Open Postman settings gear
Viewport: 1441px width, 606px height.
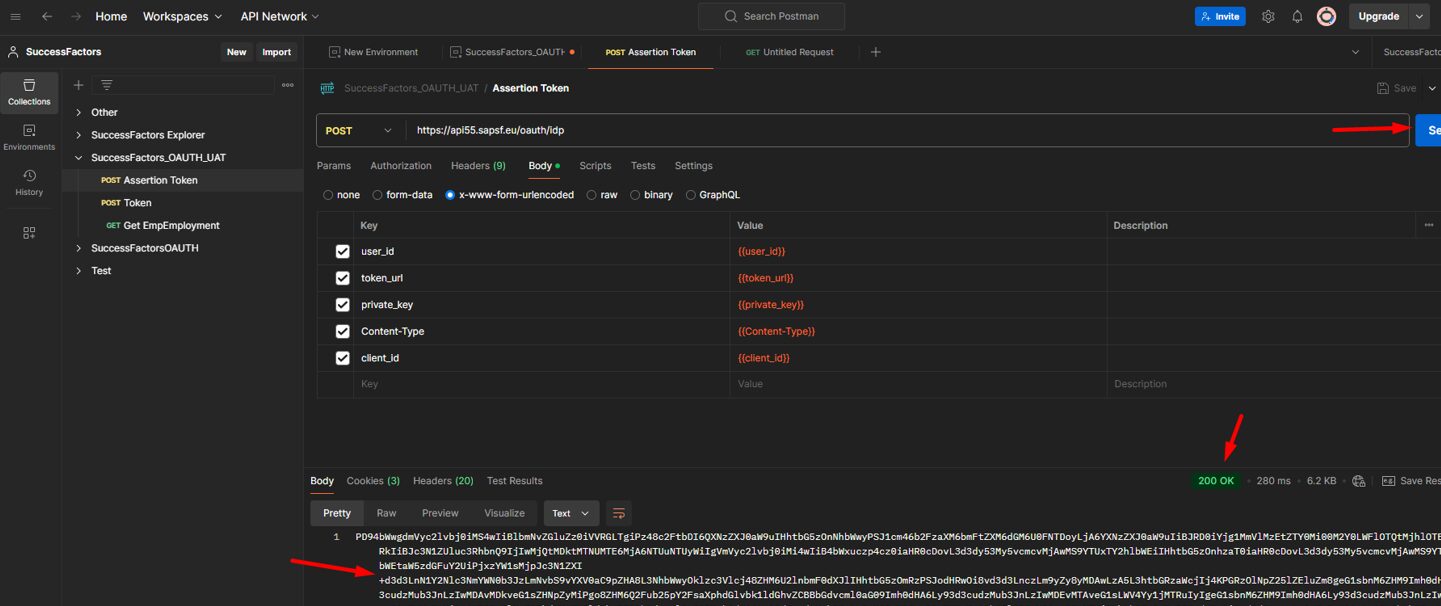point(1268,17)
